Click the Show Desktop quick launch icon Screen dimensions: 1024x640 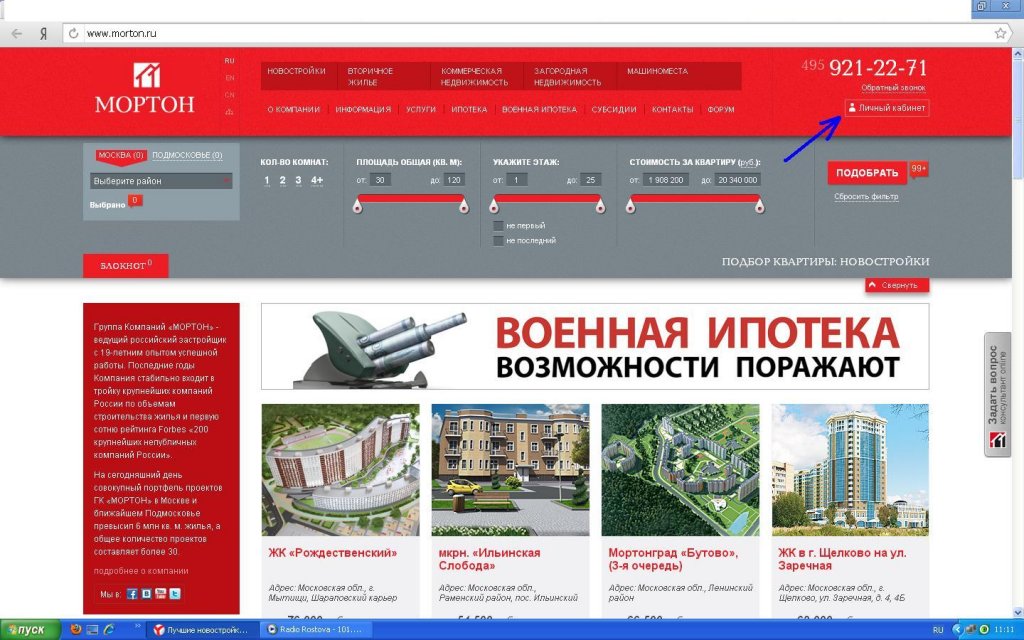click(x=92, y=630)
